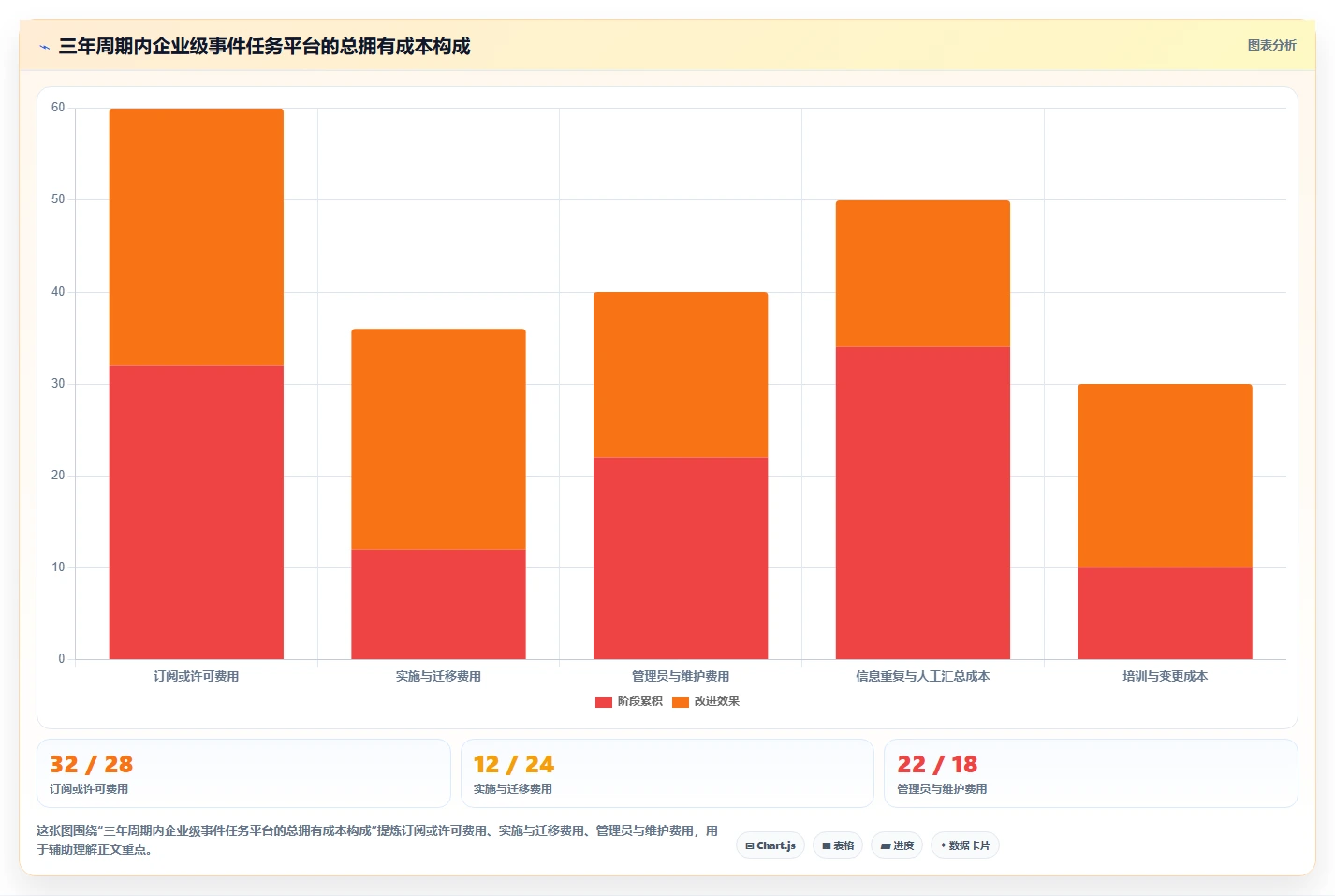Click the y-axis value 40
This screenshot has width=1335, height=896.
pos(58,292)
